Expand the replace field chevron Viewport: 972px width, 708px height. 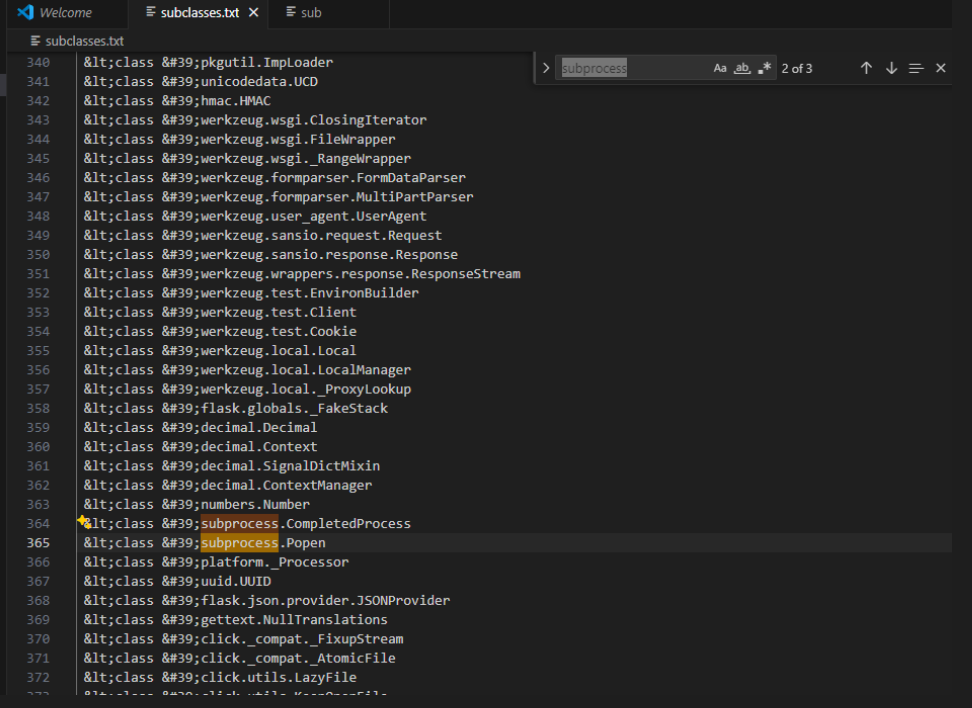click(x=546, y=68)
